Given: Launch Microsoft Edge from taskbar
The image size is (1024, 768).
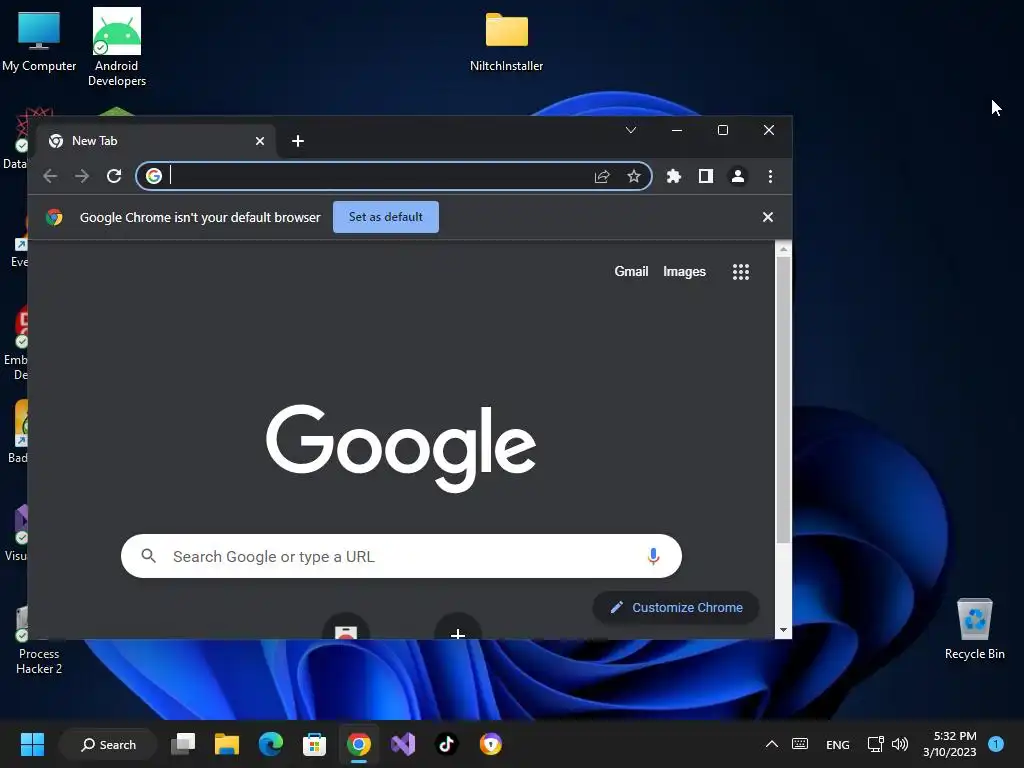Looking at the screenshot, I should click(271, 744).
